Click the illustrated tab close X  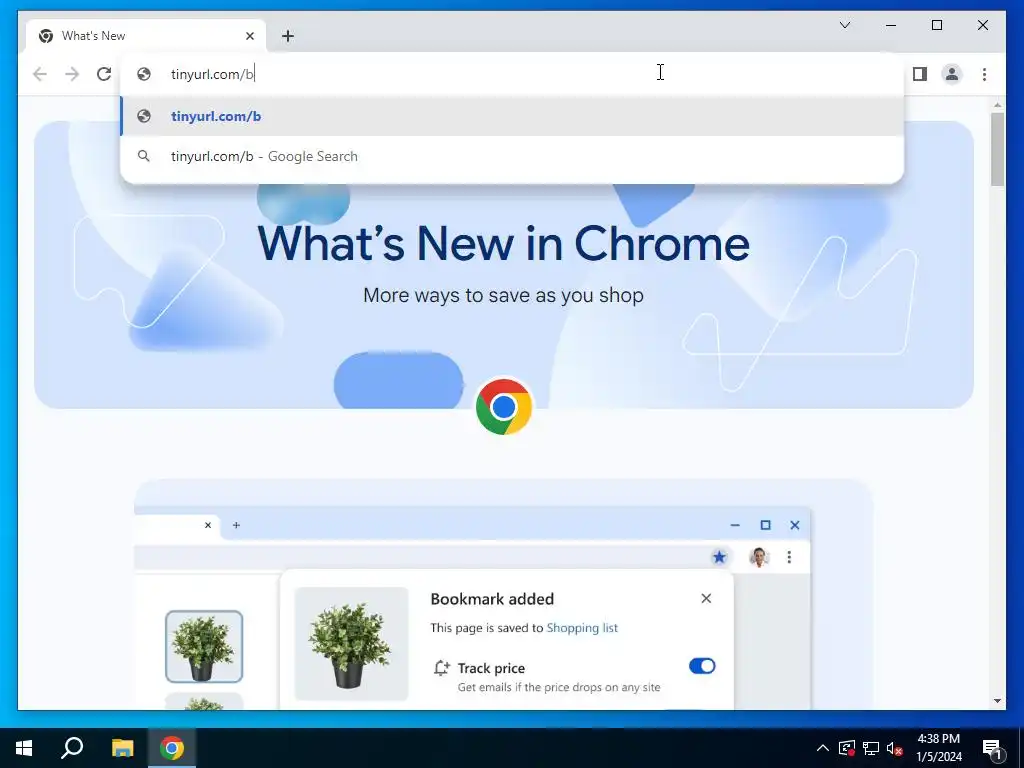(x=208, y=525)
